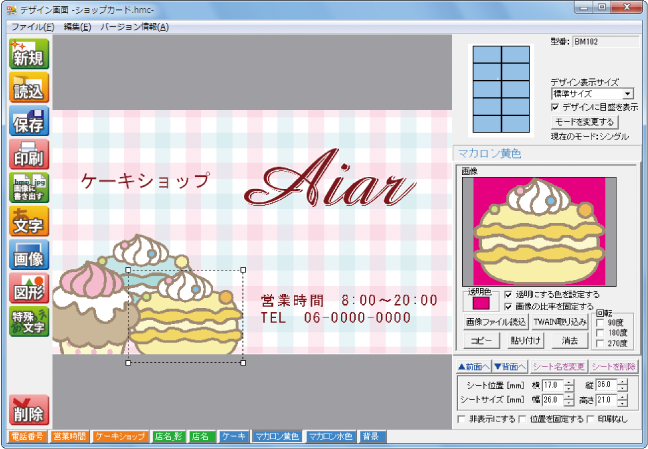Click the pink 透明色 color swatch
Screen dimensions: 648x449
[481, 301]
